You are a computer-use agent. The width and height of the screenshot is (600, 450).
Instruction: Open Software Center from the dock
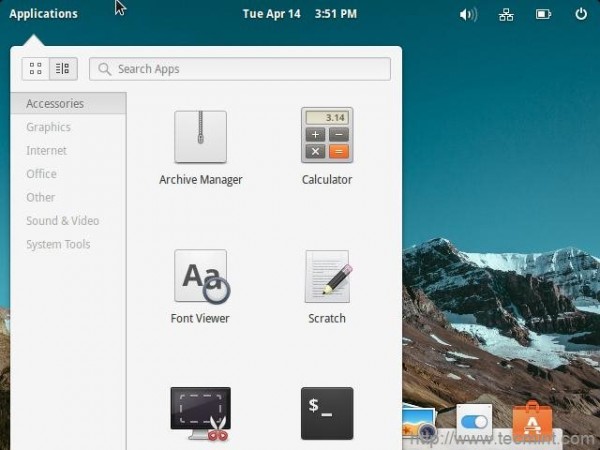point(532,420)
